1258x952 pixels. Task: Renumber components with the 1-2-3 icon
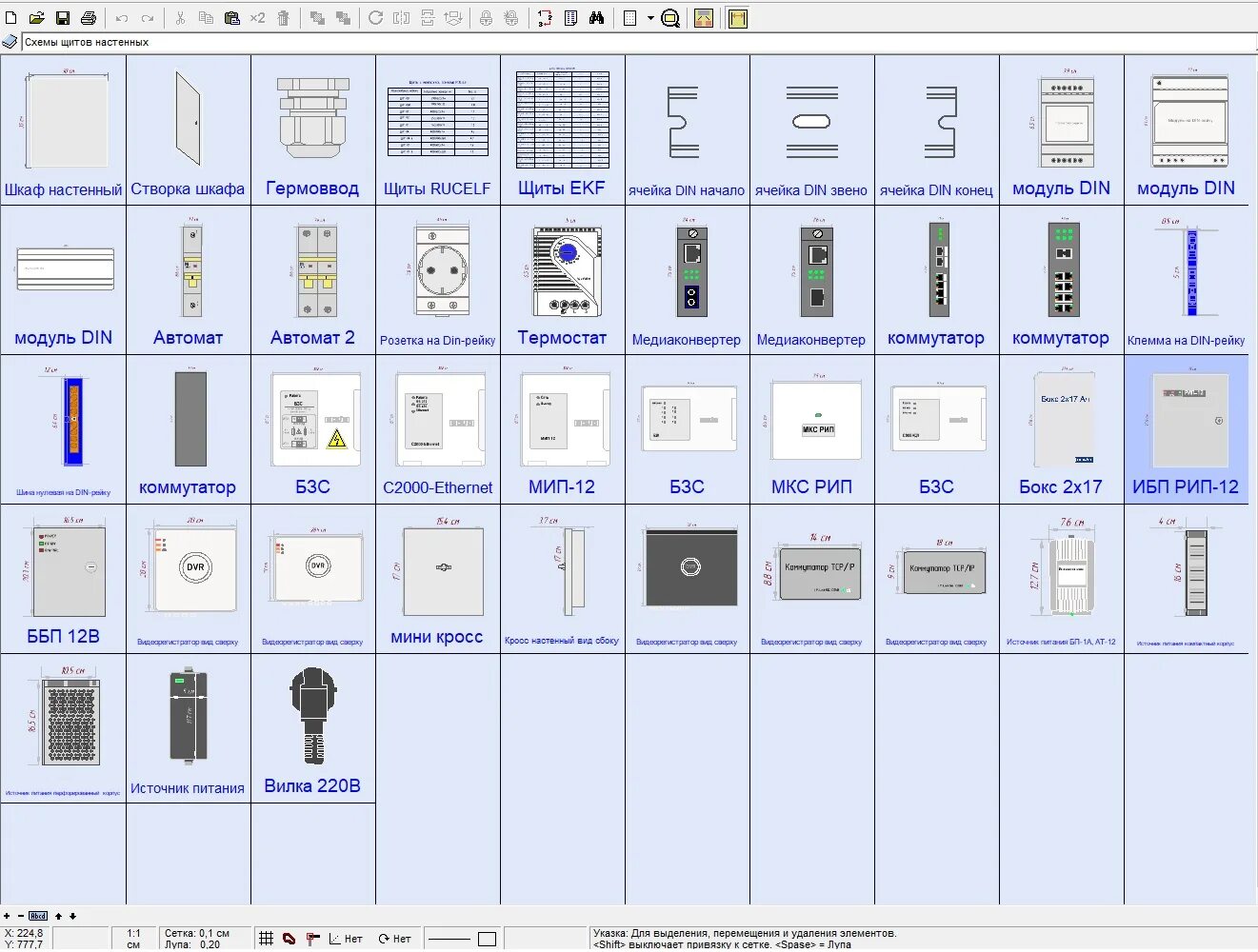point(545,18)
